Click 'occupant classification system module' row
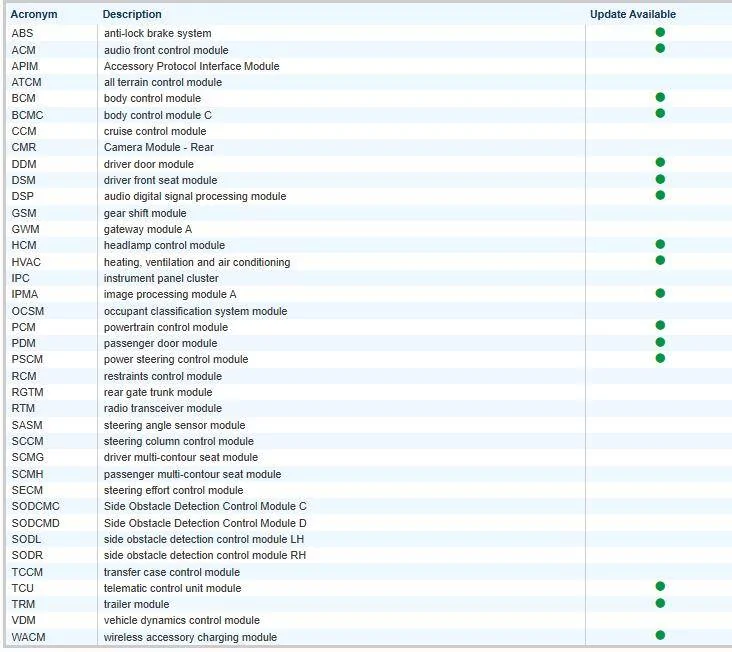 click(195, 311)
